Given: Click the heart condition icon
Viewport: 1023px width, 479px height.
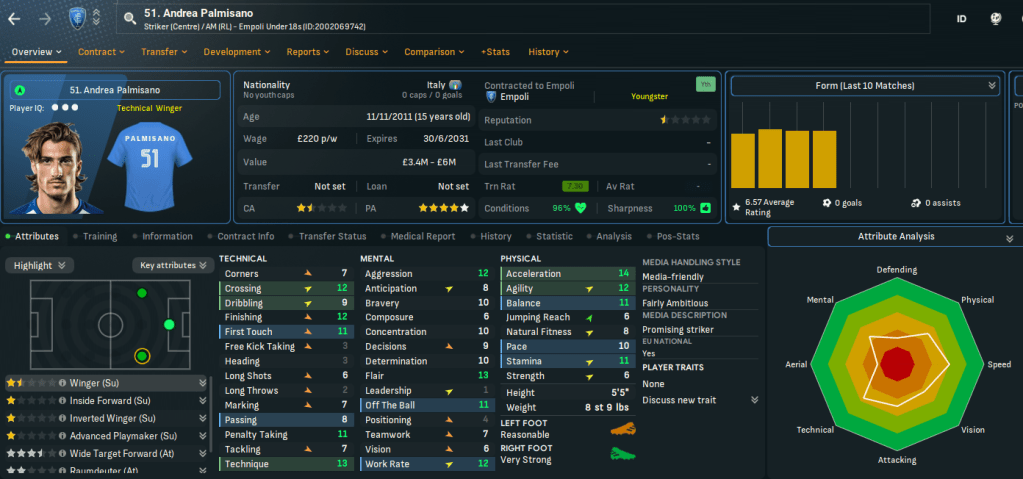Looking at the screenshot, I should (581, 209).
